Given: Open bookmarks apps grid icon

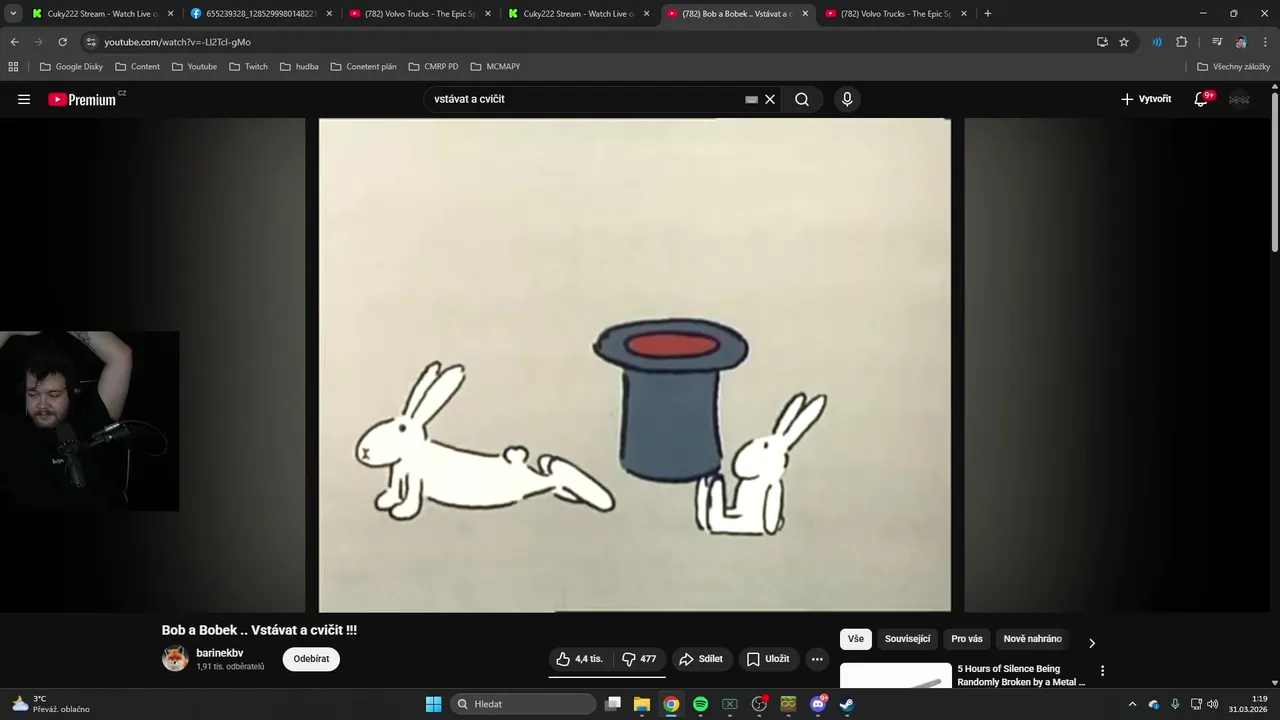Looking at the screenshot, I should (x=13, y=67).
